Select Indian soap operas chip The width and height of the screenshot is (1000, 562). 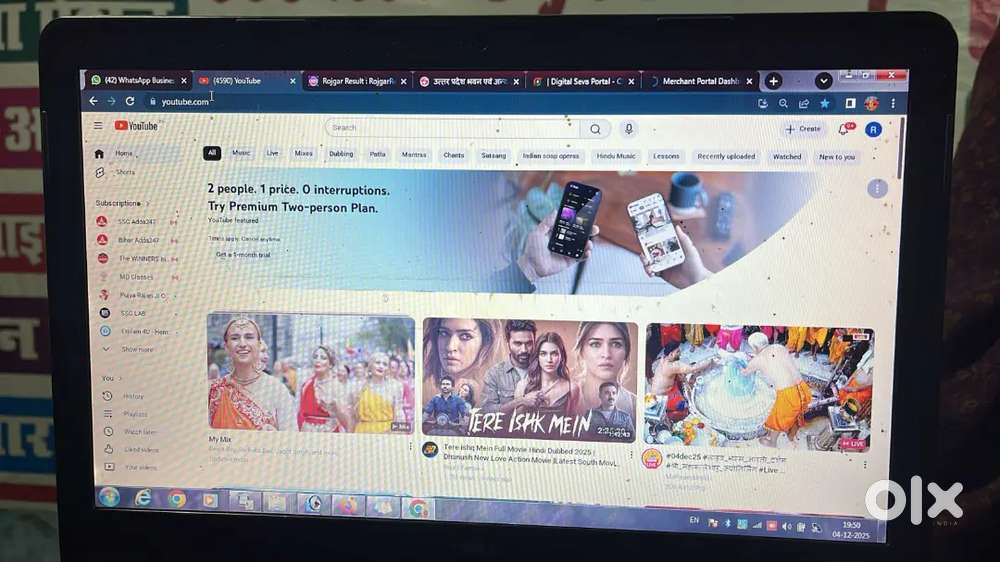[x=550, y=156]
